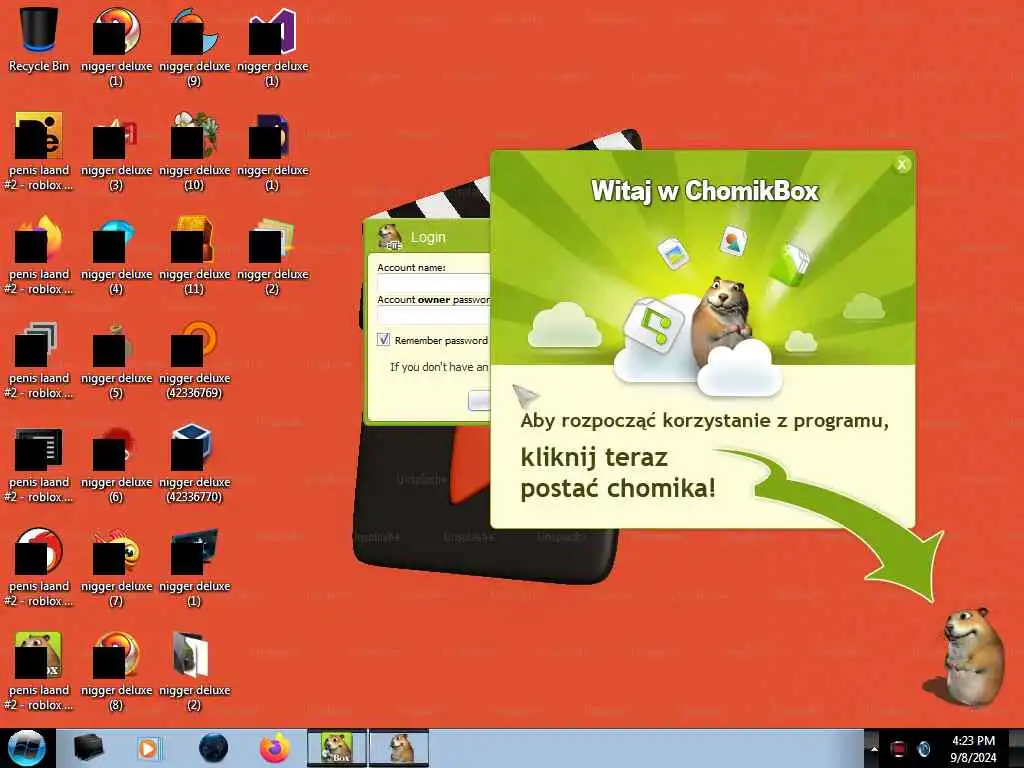Select the desktop shortcut numbered (6)
Screen dimensions: 1024x768
[x=116, y=462]
